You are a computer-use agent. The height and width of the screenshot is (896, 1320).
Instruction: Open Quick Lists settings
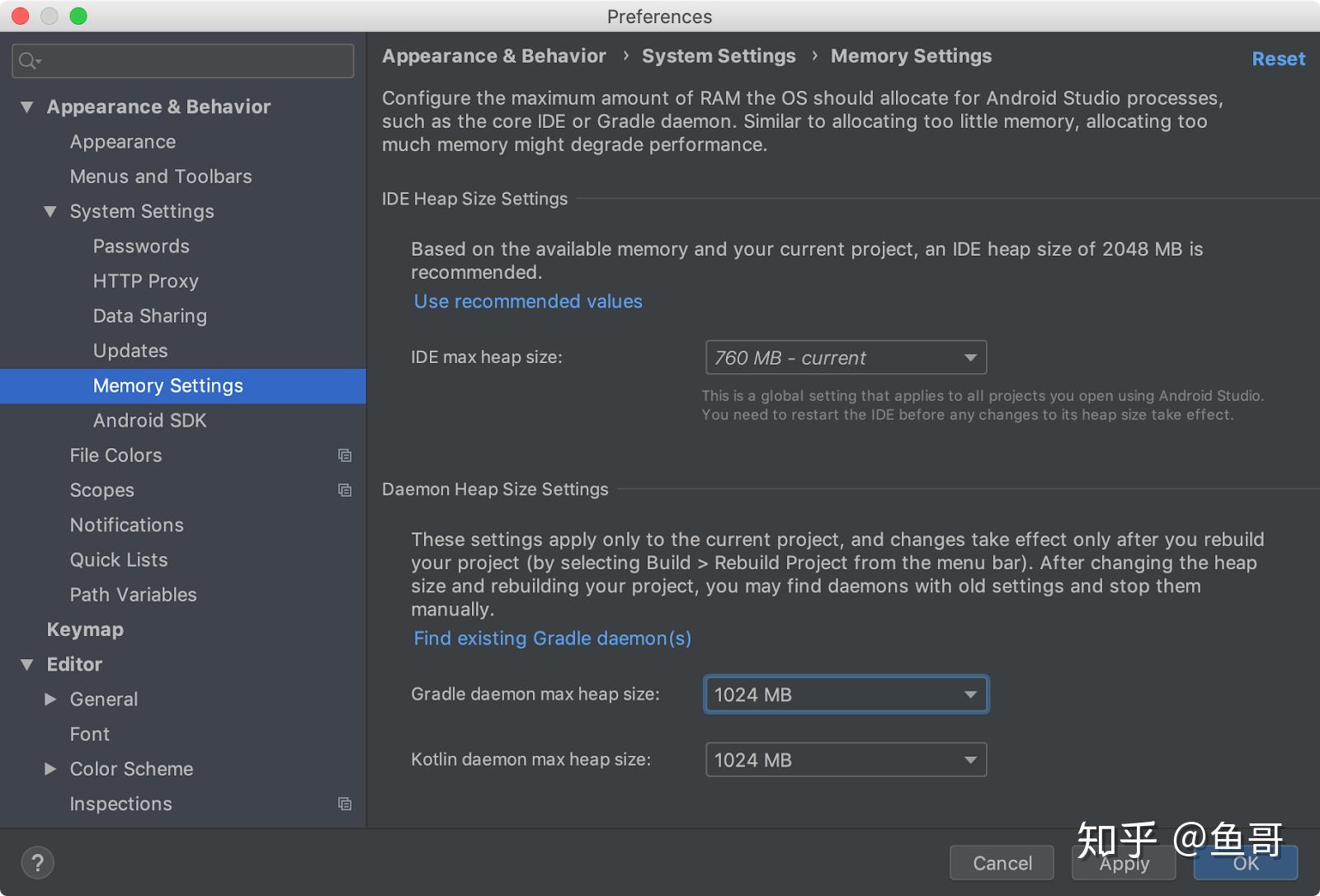coord(119,559)
